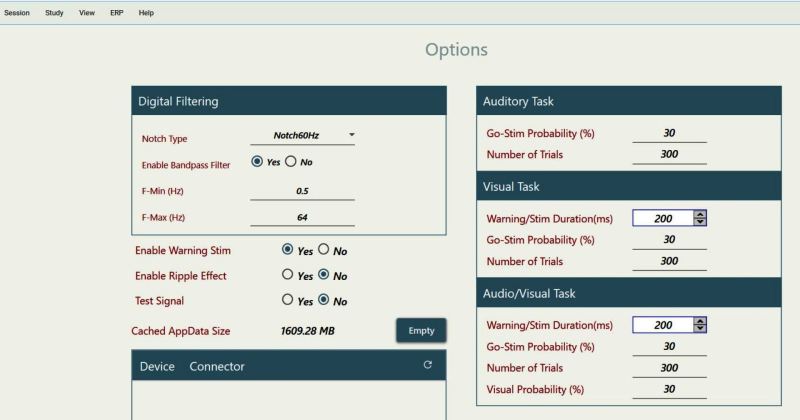Click the F-Min (Hz) input field
Image resolution: width=800 pixels, height=420 pixels.
(302, 190)
